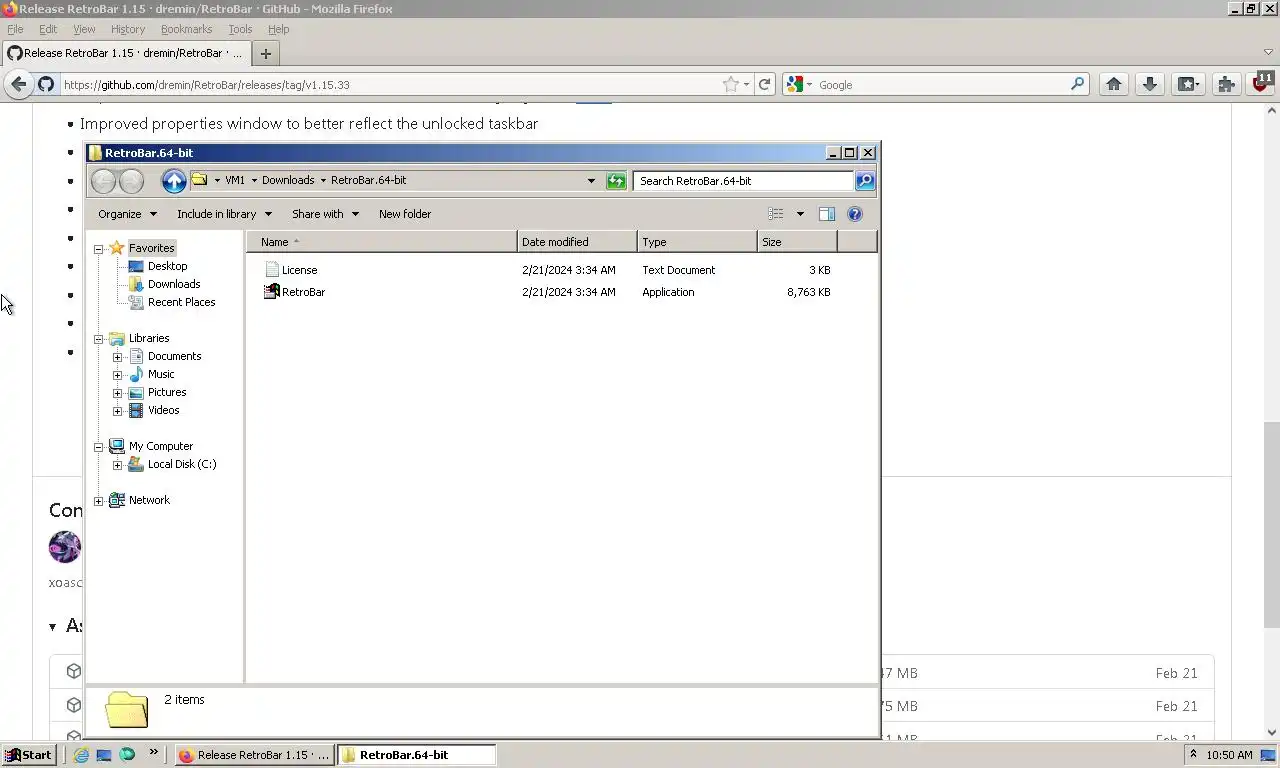Click Firefox add-ons puzzle icon
Image resolution: width=1280 pixels, height=768 pixels.
coord(1226,85)
